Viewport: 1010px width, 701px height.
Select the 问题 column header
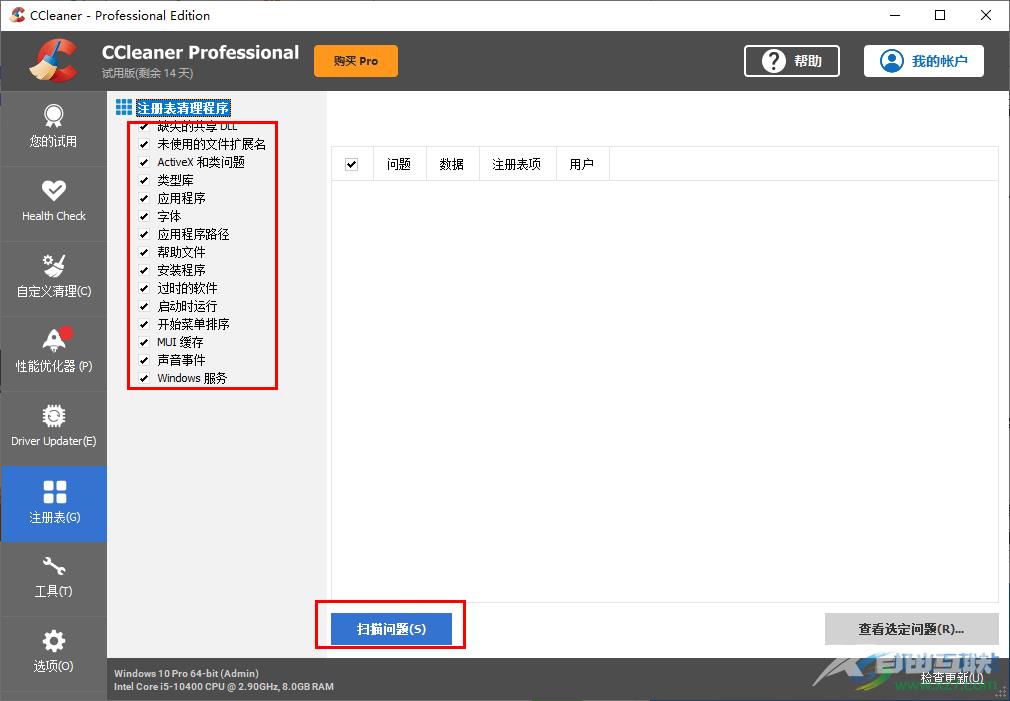click(399, 163)
